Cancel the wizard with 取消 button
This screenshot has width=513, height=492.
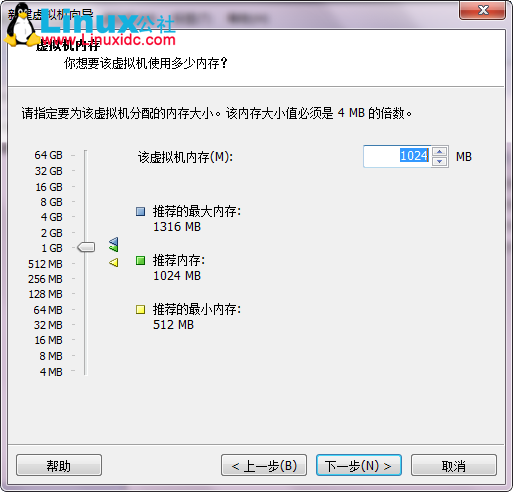pos(454,465)
